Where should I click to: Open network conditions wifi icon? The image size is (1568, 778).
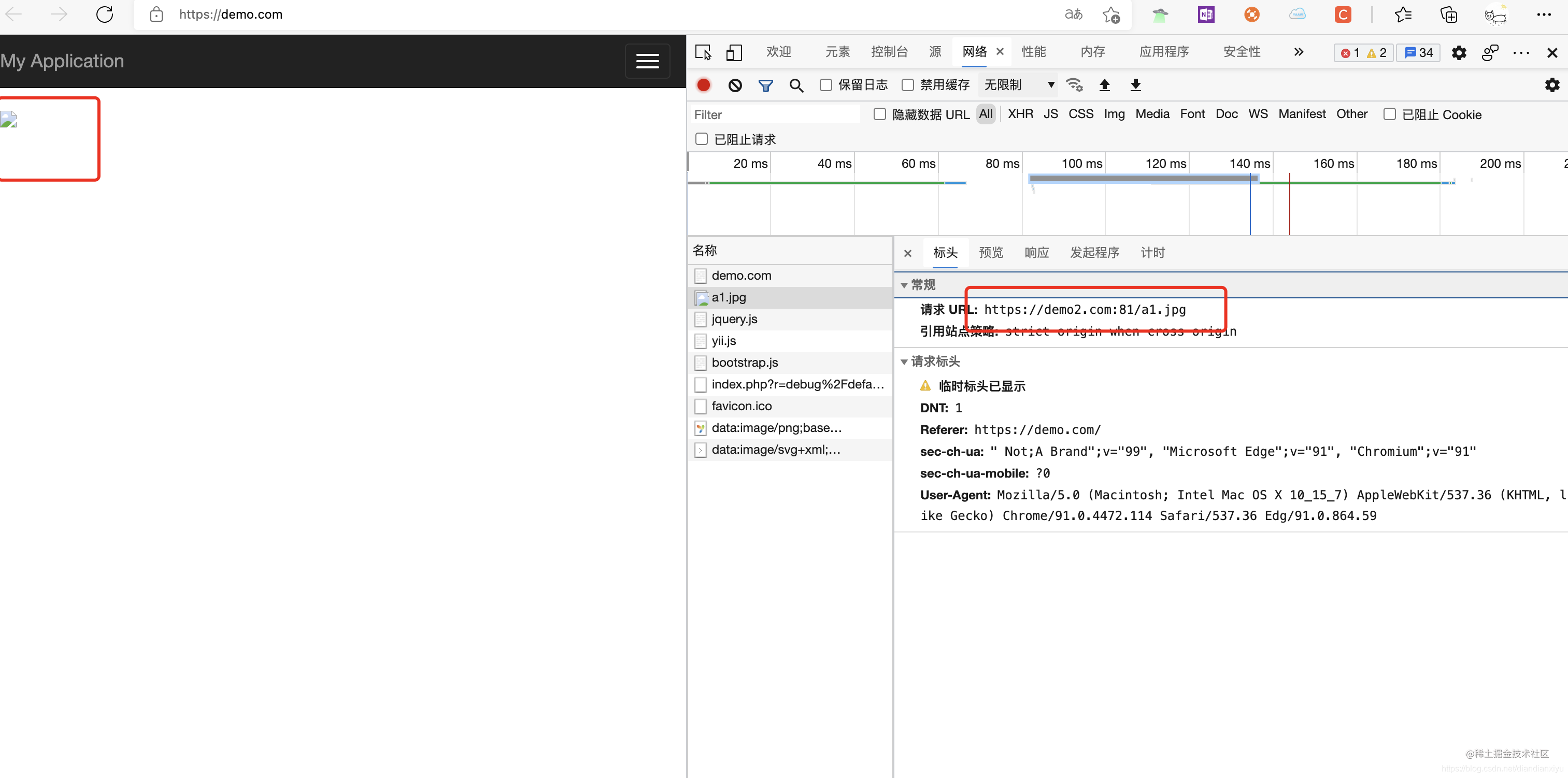[x=1074, y=85]
